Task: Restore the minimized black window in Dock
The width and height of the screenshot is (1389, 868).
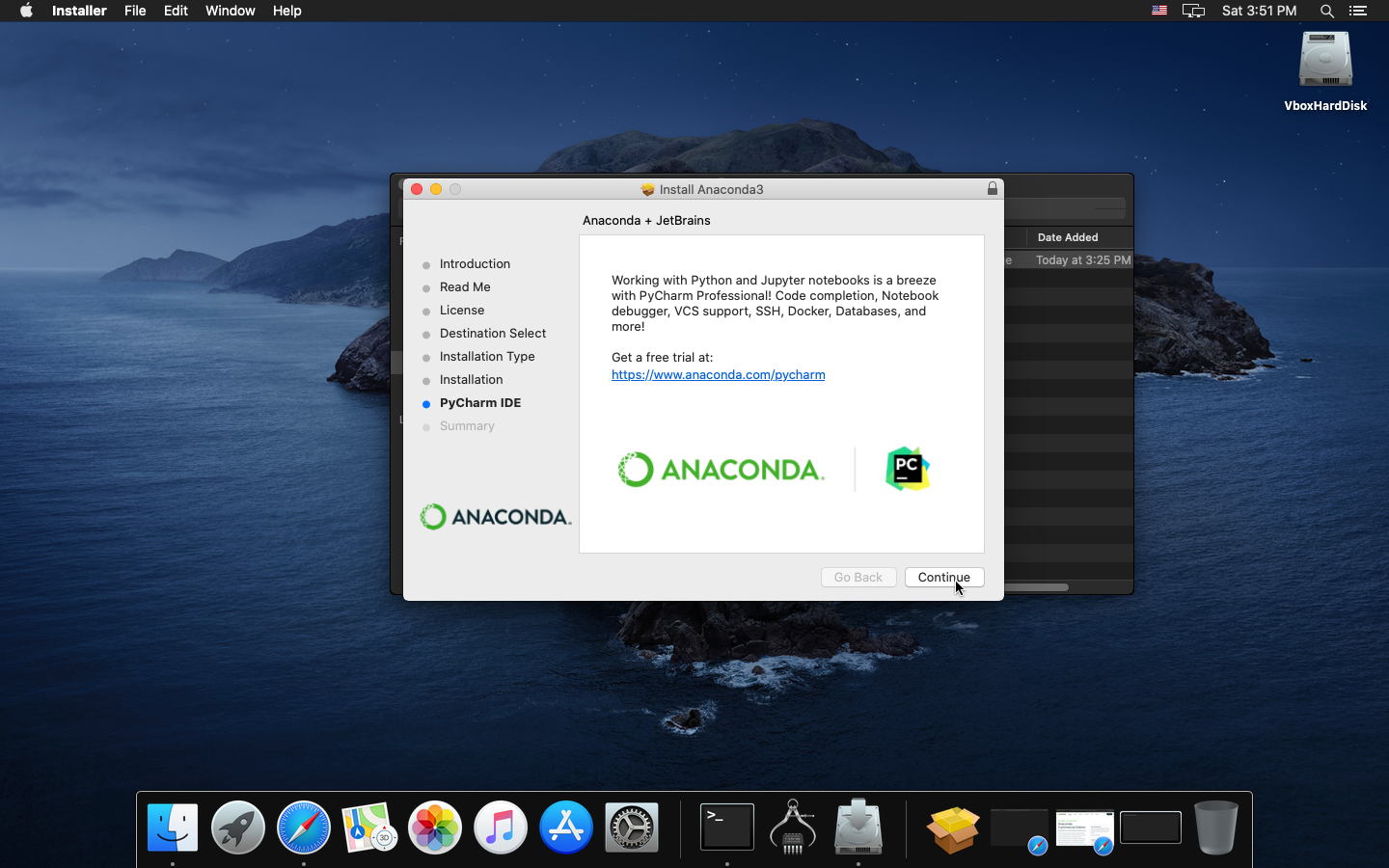Action: coord(1151,827)
